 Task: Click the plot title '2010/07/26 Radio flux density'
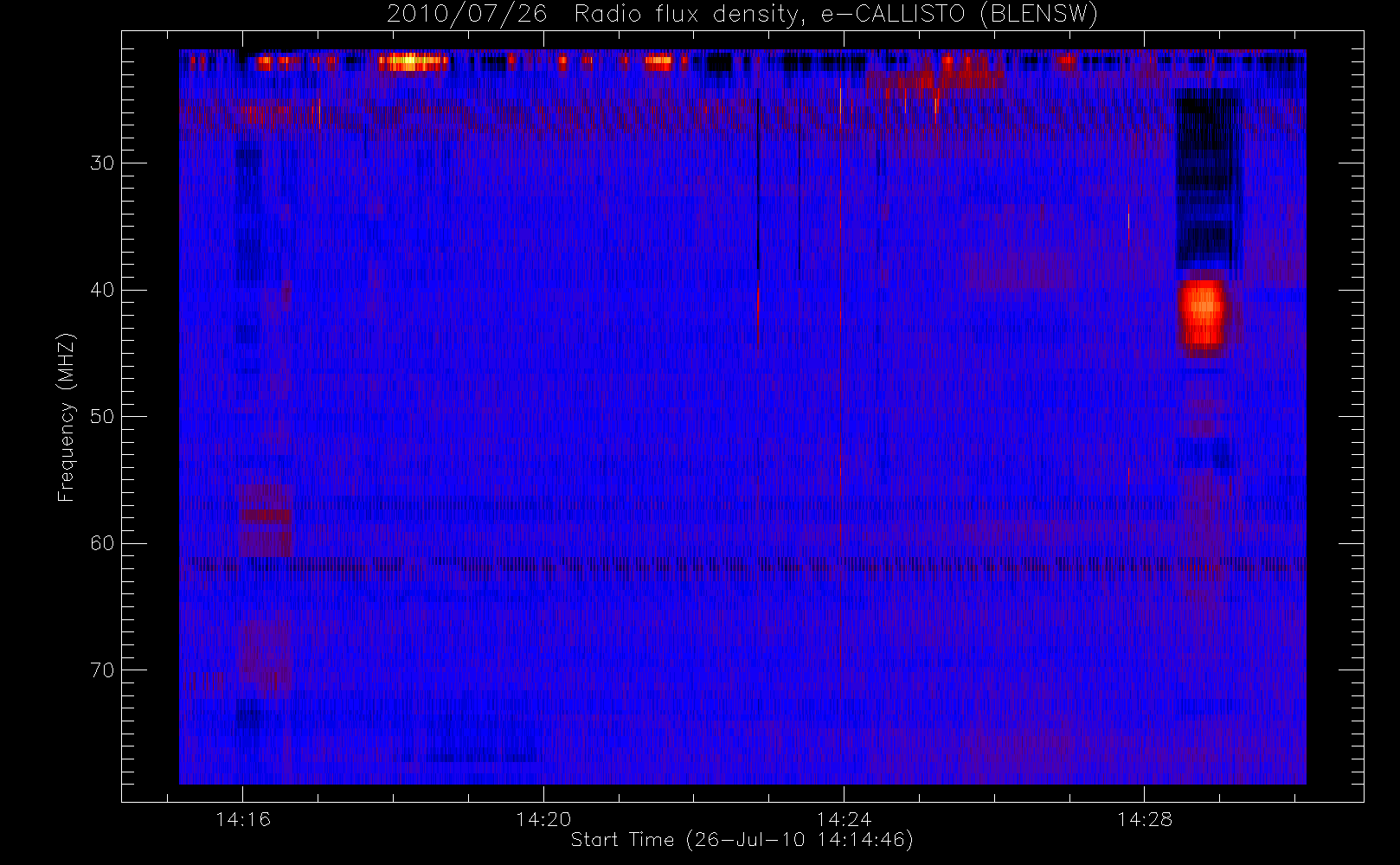pyautogui.click(x=742, y=15)
